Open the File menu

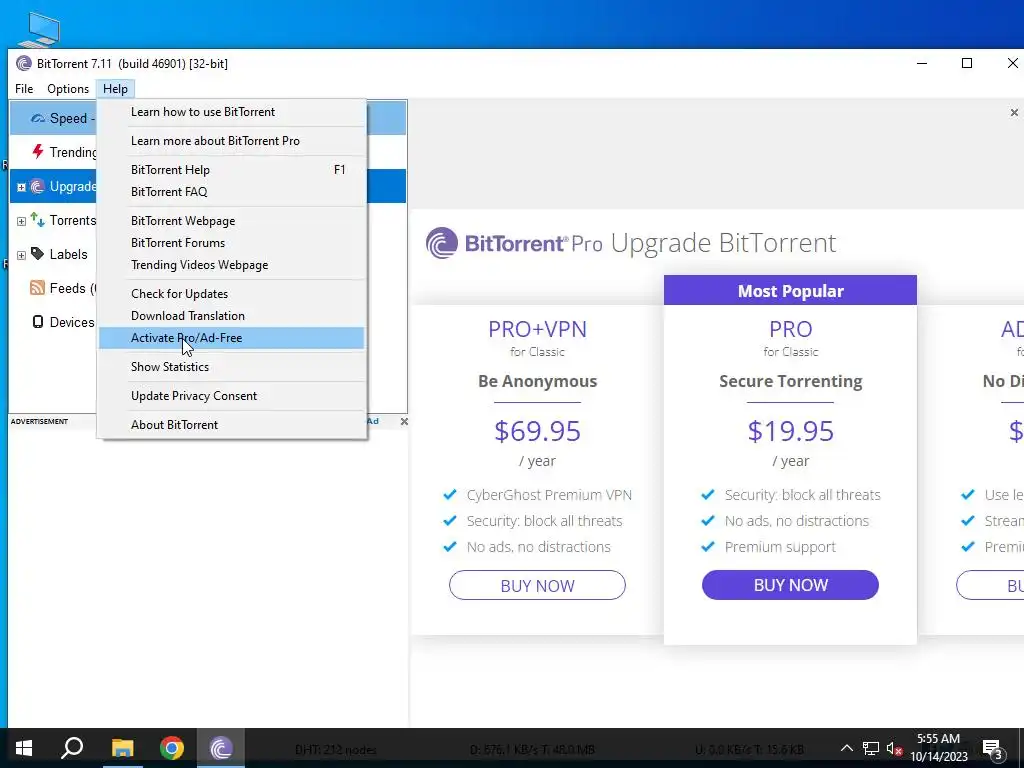(24, 89)
